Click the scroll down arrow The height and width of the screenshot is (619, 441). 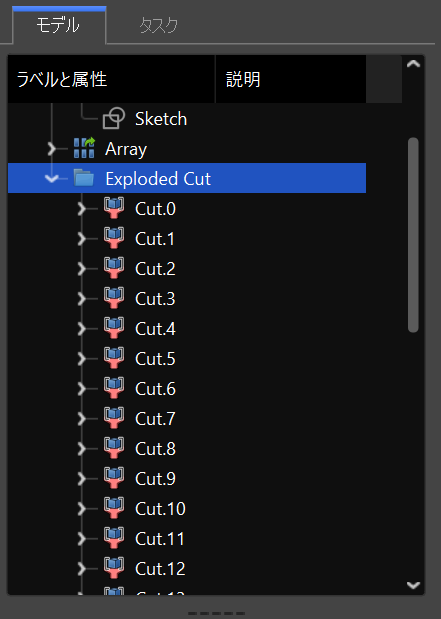point(413,585)
